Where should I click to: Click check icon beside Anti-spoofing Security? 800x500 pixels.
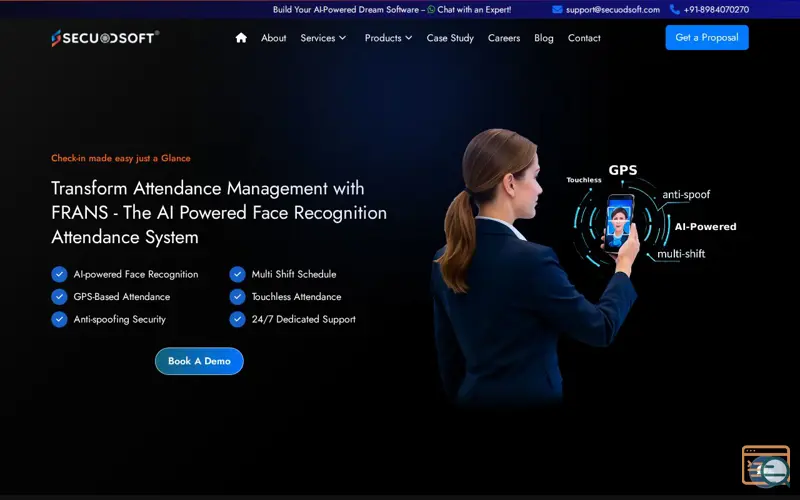pyautogui.click(x=59, y=319)
